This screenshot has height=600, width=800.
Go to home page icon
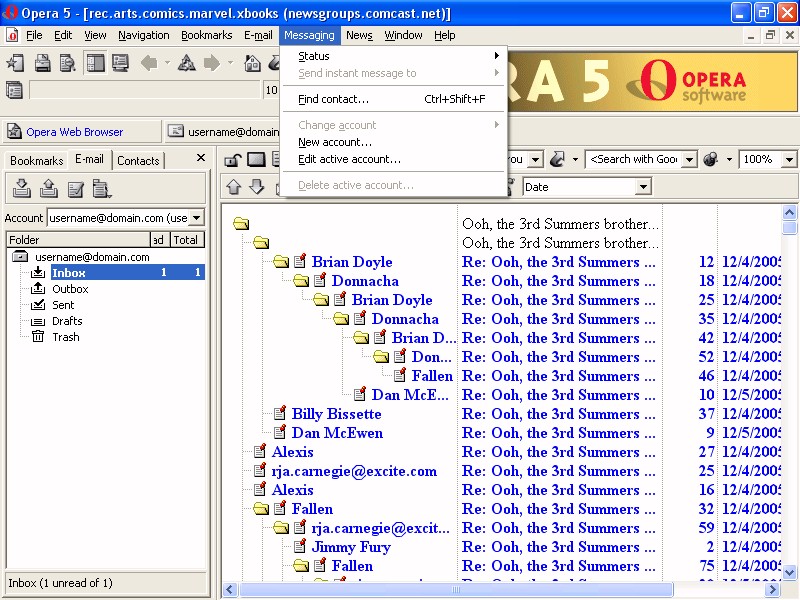pyautogui.click(x=253, y=63)
